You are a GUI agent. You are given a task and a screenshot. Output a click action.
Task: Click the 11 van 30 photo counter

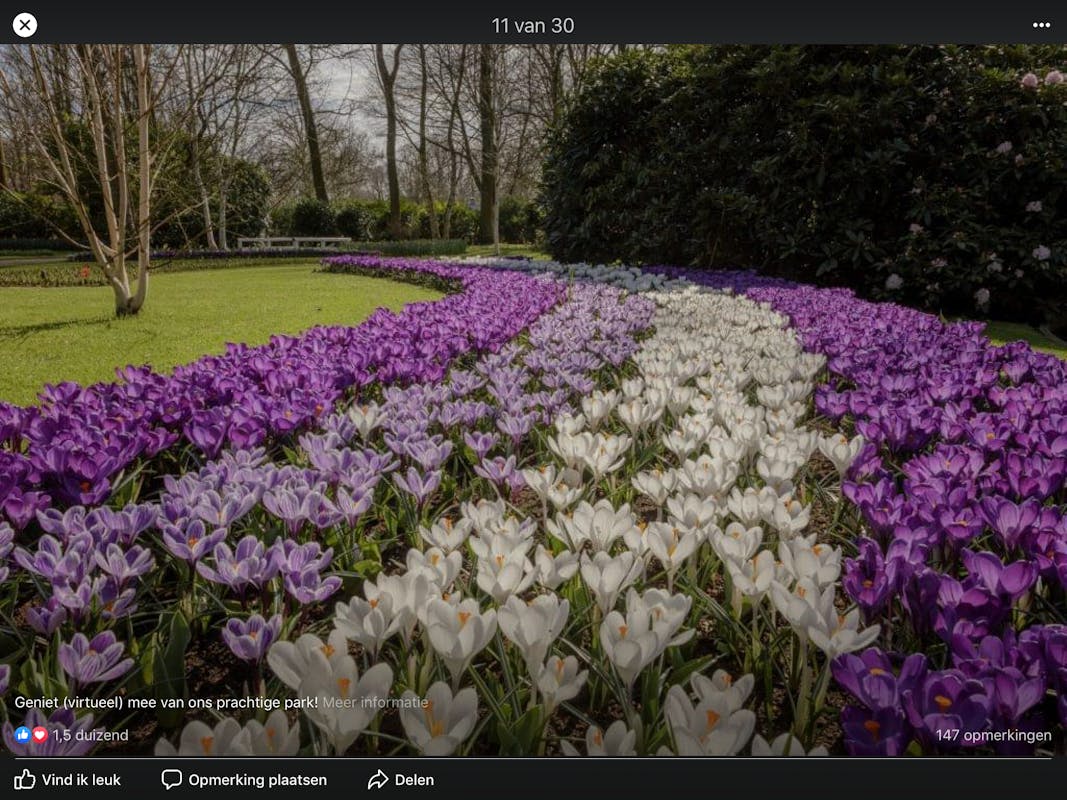click(533, 25)
